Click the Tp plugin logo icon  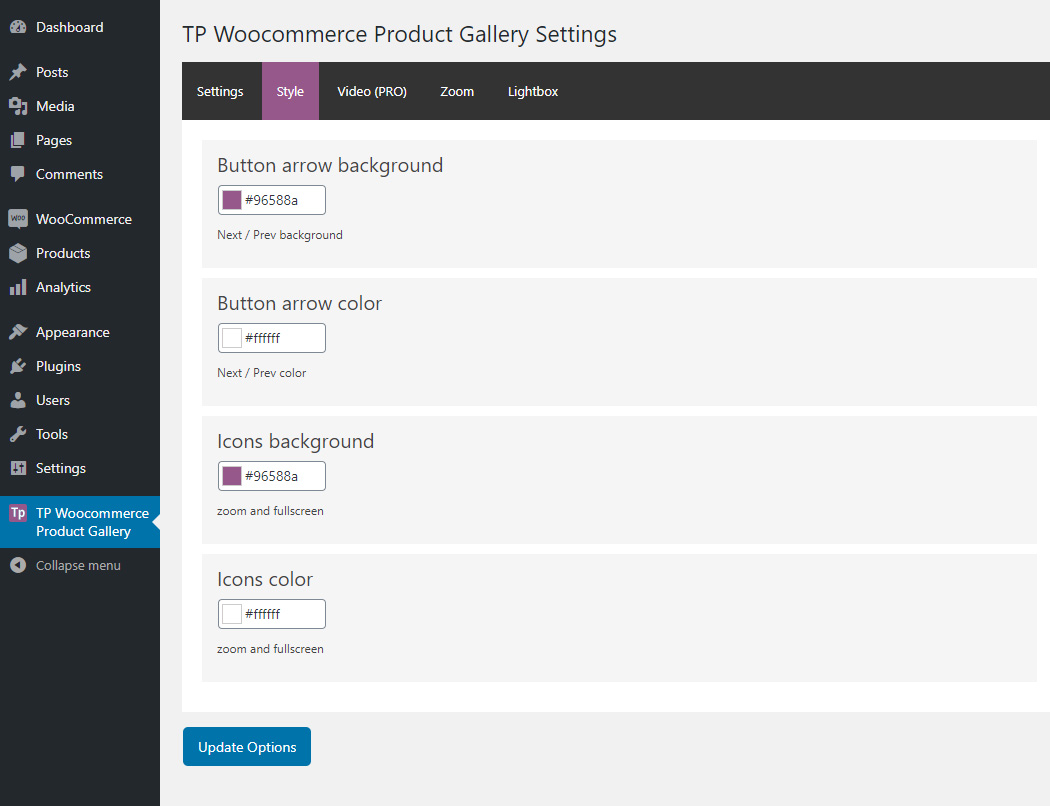click(x=18, y=513)
